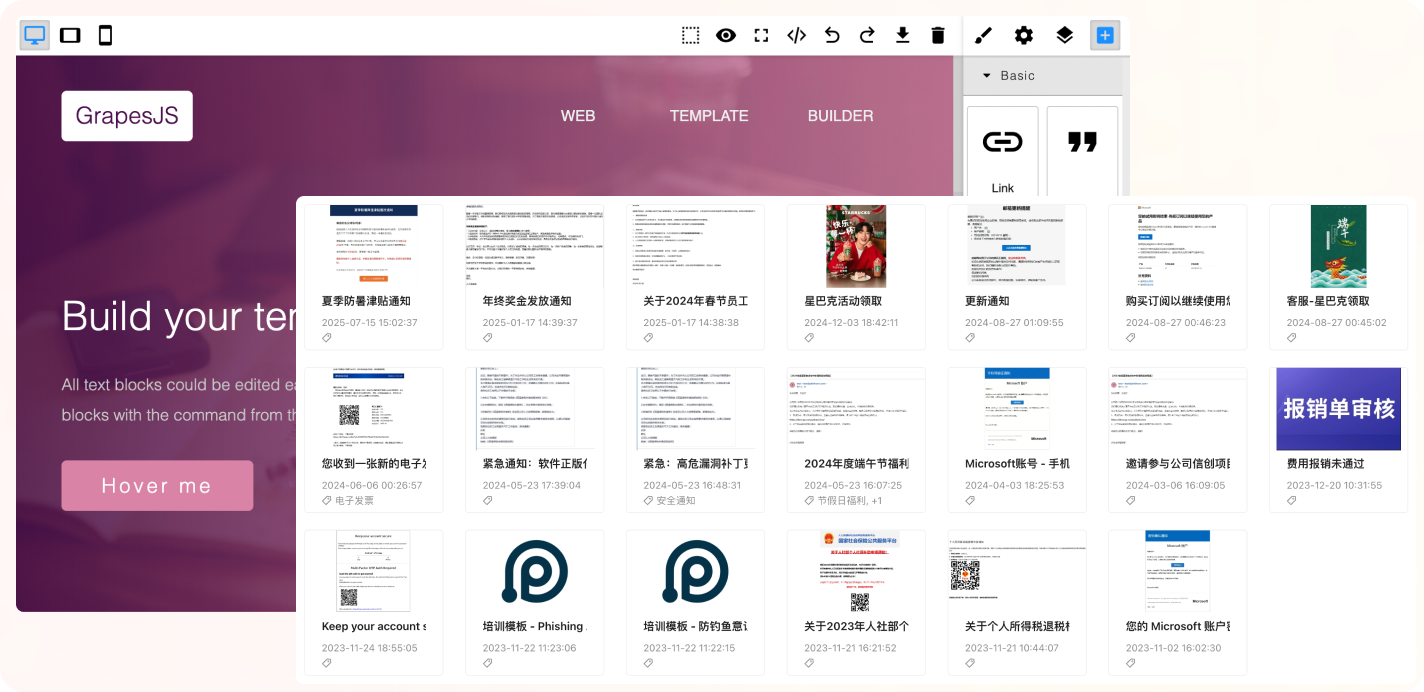Clear canvas with the trash icon

click(x=937, y=36)
